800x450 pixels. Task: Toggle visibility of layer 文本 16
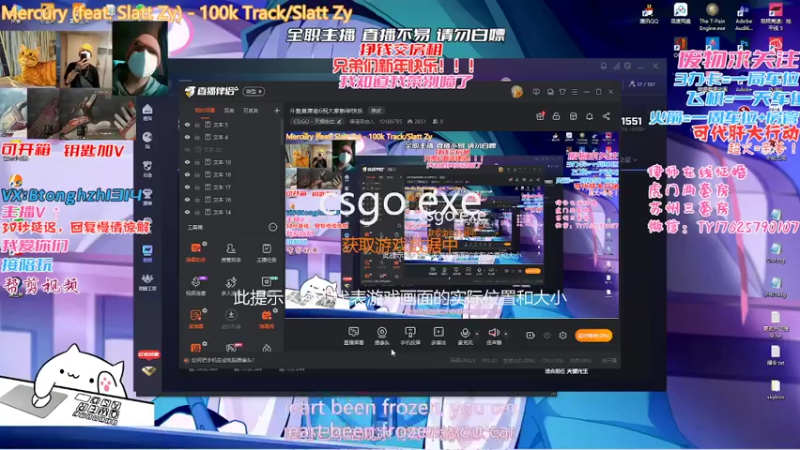[187, 199]
